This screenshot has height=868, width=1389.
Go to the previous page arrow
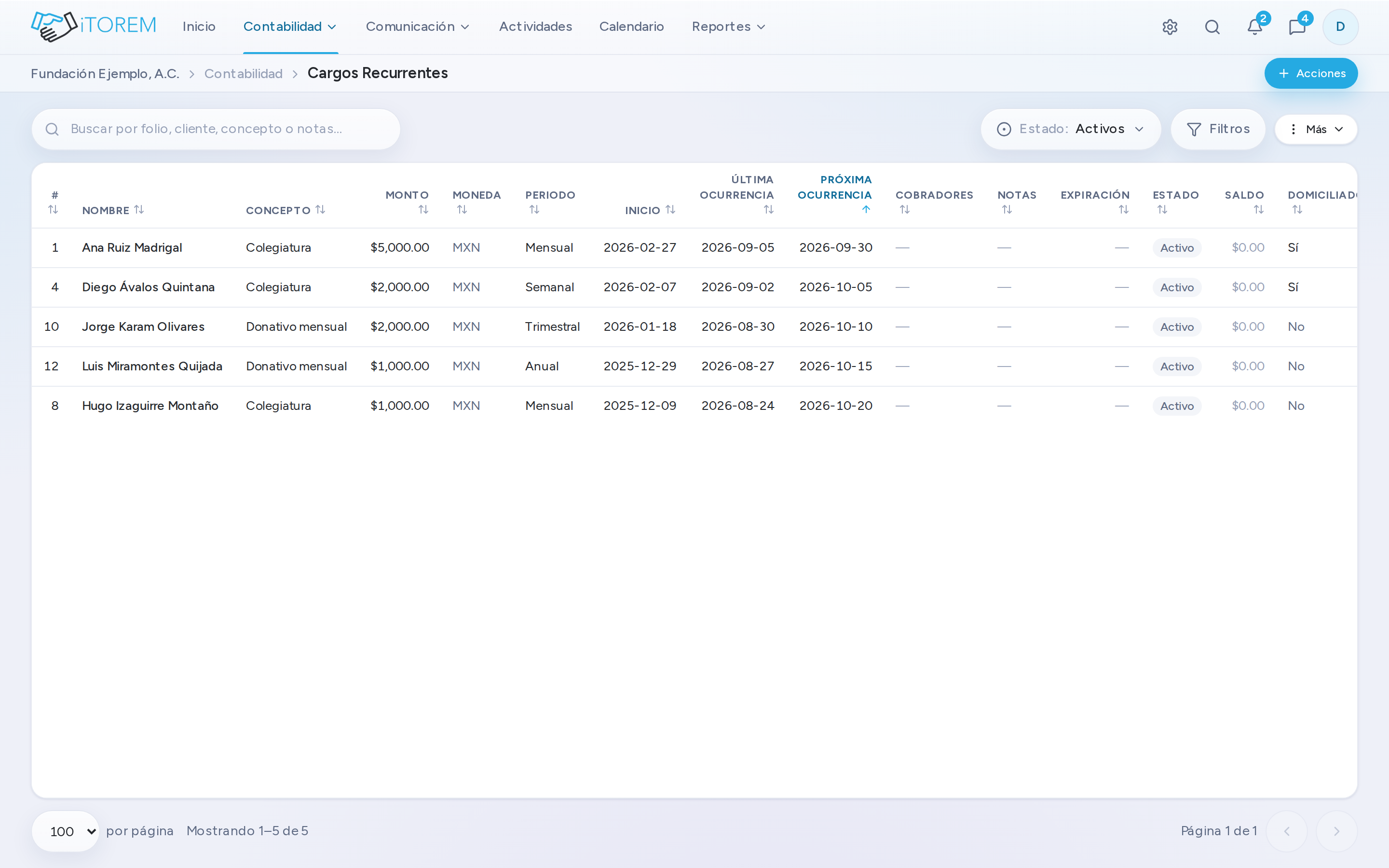pyautogui.click(x=1287, y=831)
